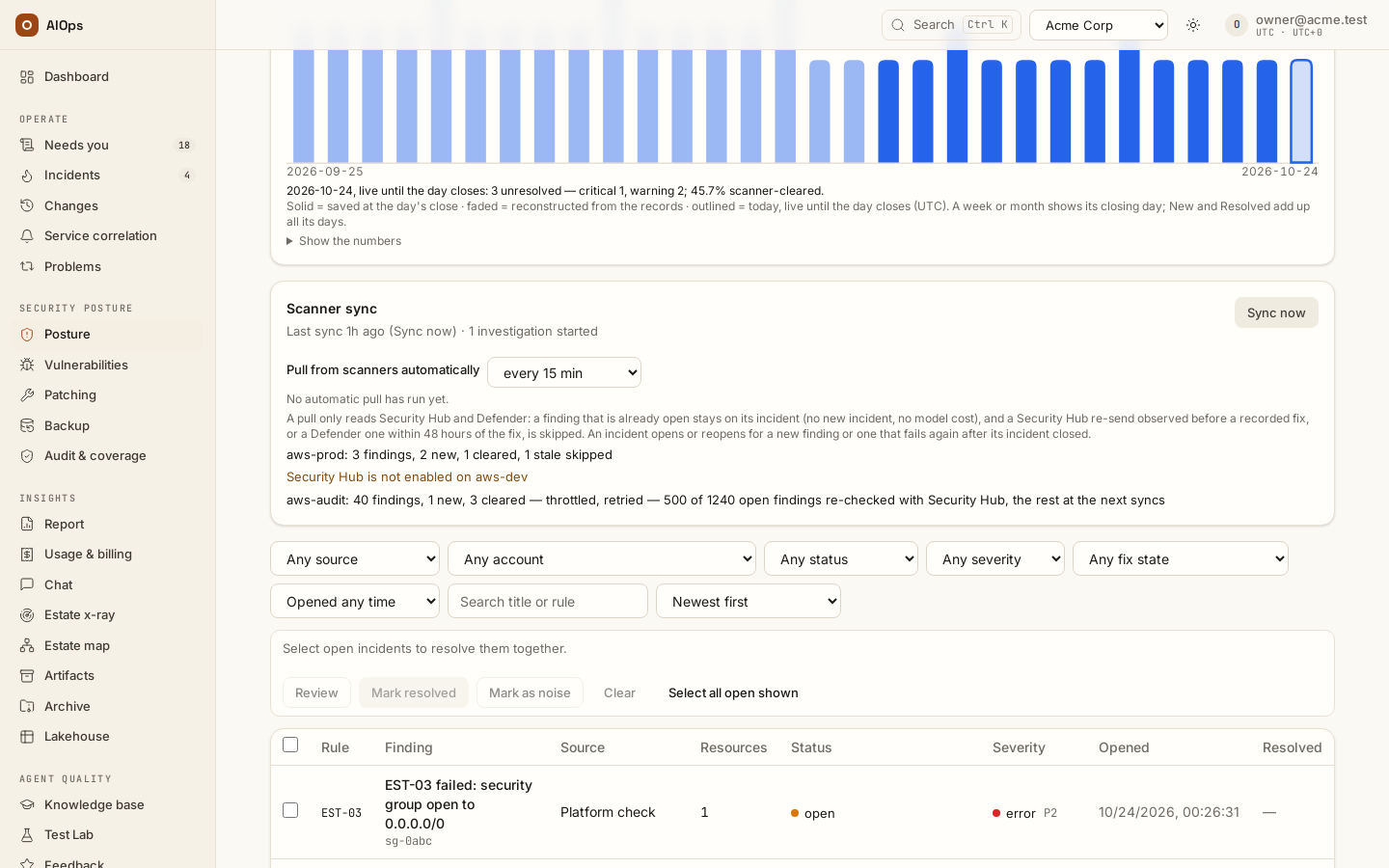Click the Needs you icon
Image resolution: width=1389 pixels, height=868 pixels.
click(x=27, y=146)
